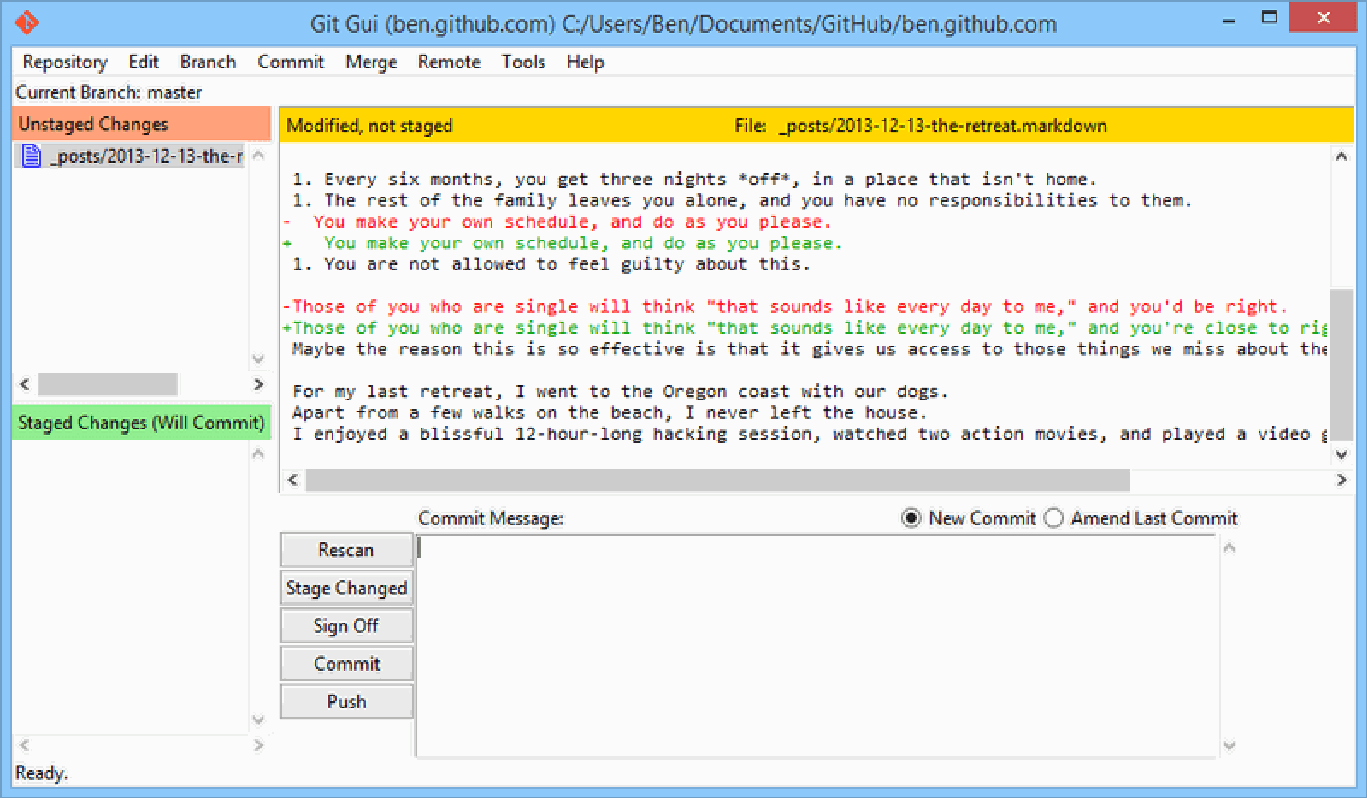1367x798 pixels.
Task: Open the Edit menu
Action: (144, 62)
